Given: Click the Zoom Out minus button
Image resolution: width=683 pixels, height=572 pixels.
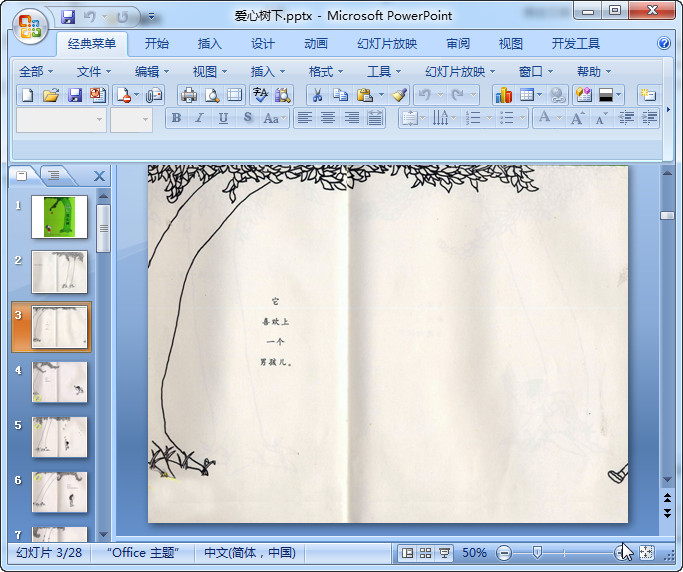Looking at the screenshot, I should (x=504, y=553).
